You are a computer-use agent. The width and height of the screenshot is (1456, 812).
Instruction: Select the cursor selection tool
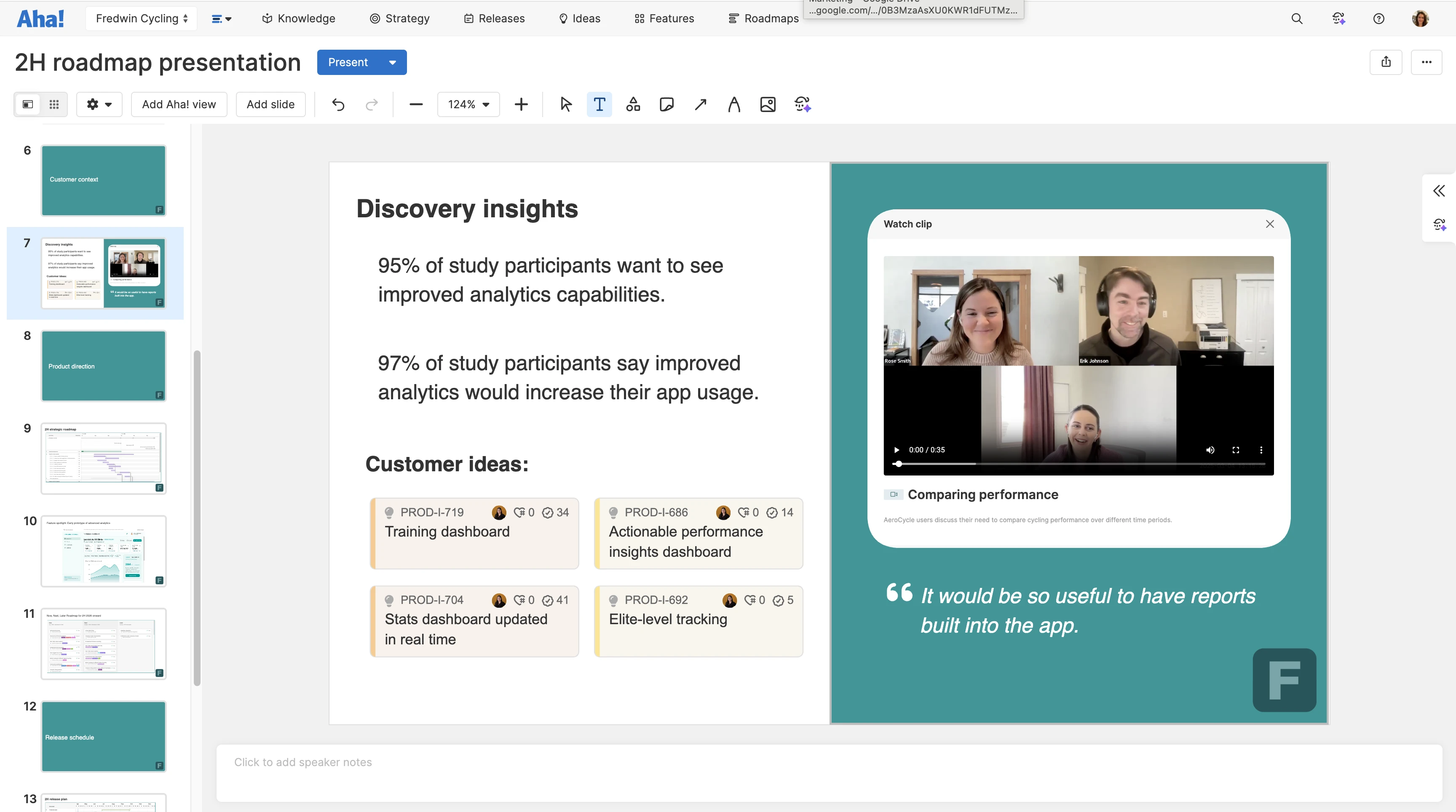tap(566, 104)
